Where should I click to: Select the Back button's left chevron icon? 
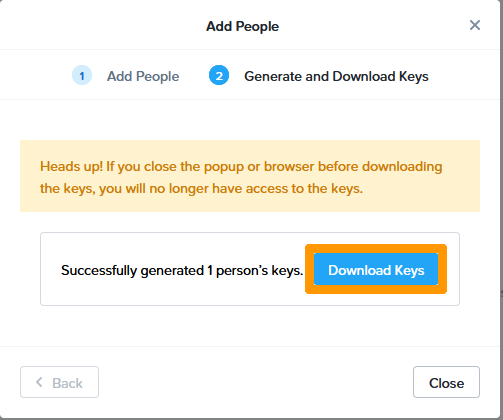(39, 382)
